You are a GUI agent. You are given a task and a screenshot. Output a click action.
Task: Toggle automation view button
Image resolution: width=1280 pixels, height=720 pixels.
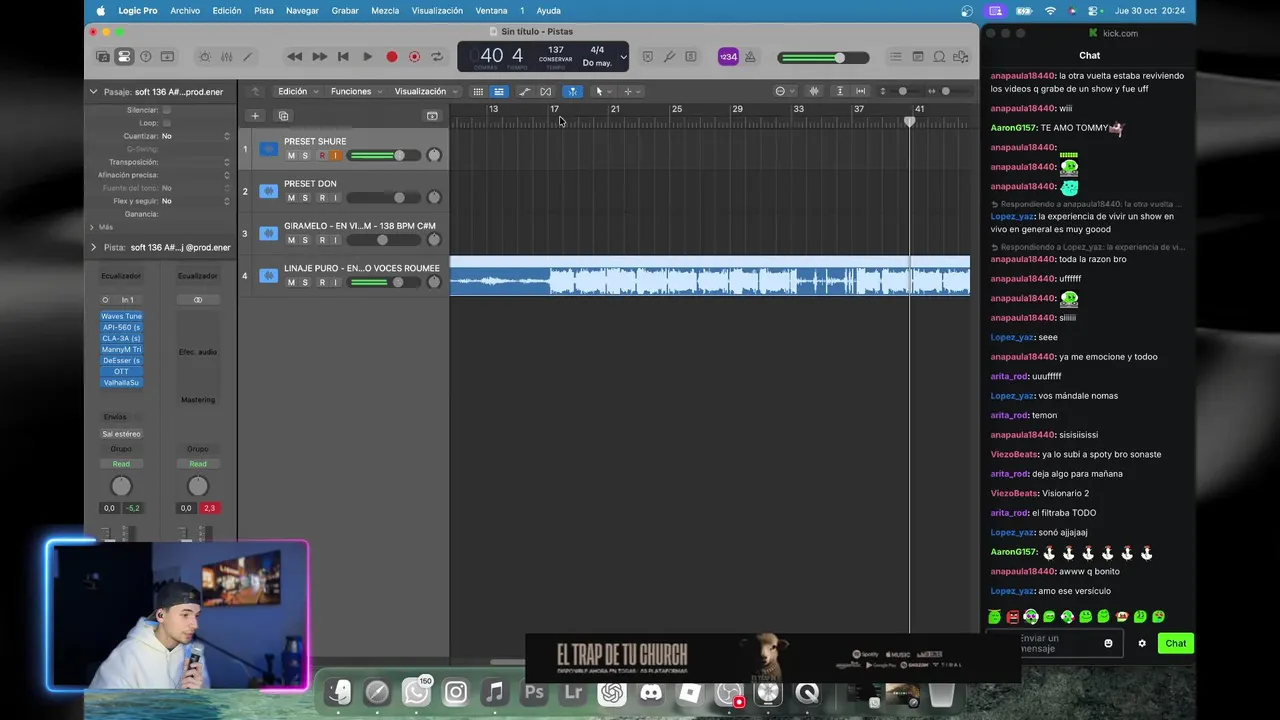point(524,91)
